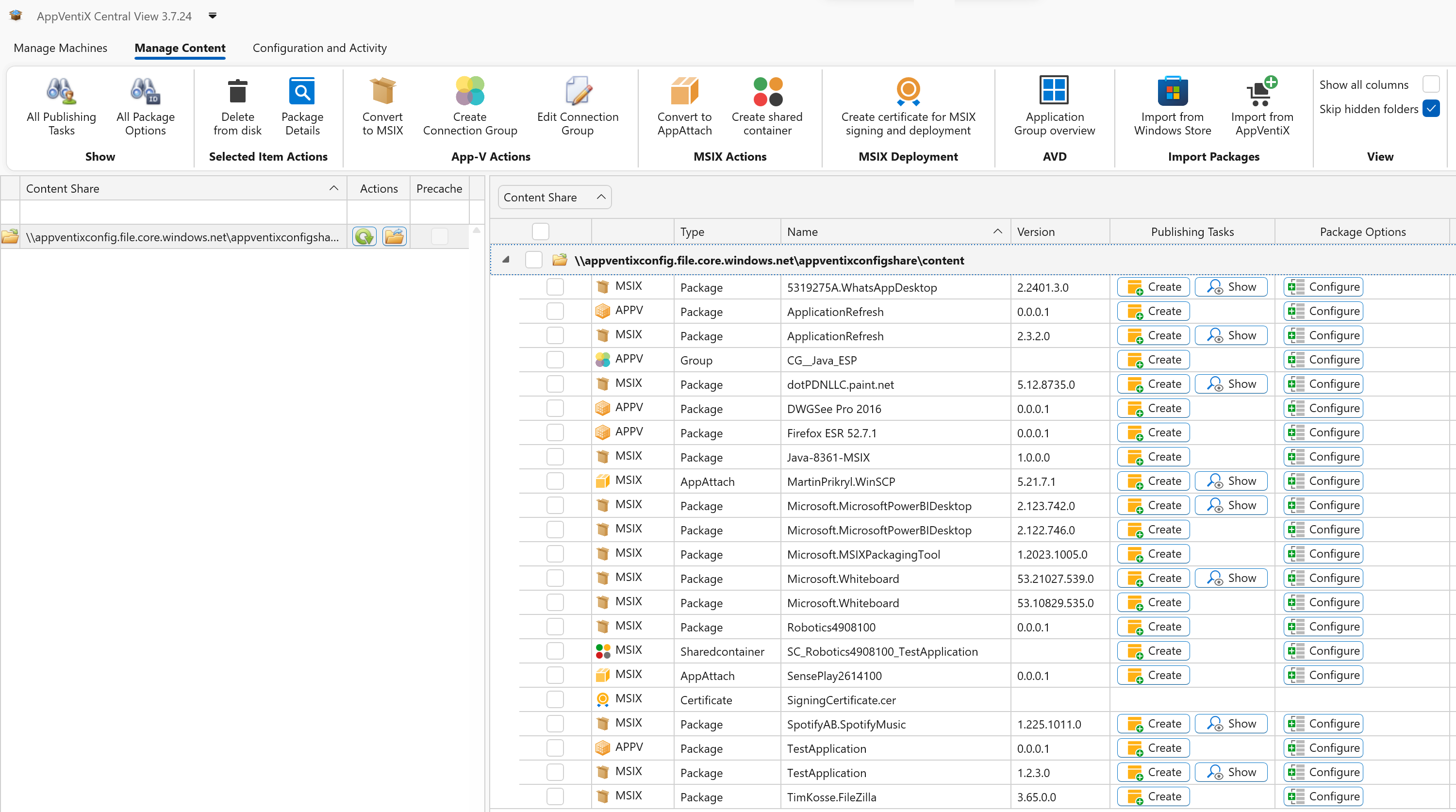1456x812 pixels.
Task: Click Show for MartinPrikryl.WinSCP
Action: [1231, 481]
